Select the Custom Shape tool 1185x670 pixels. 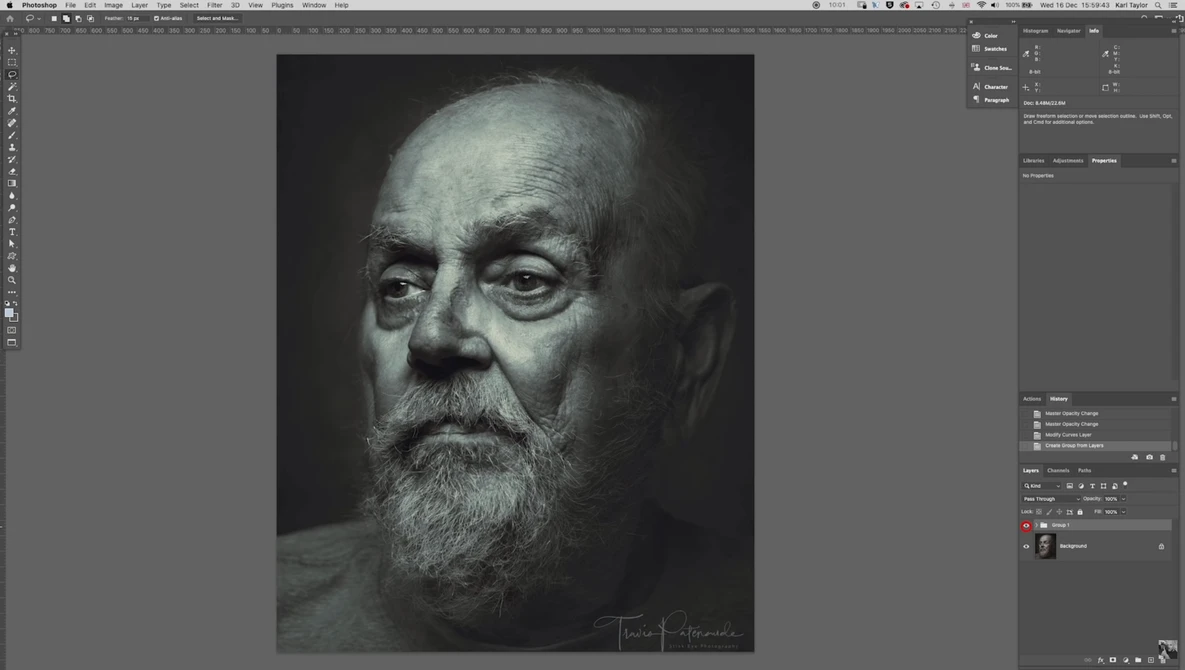[x=12, y=256]
